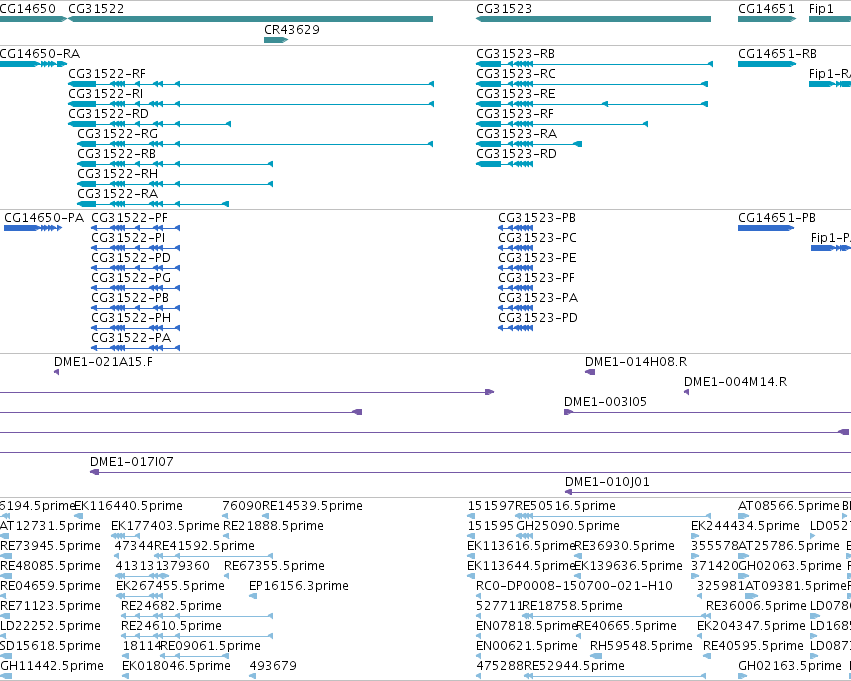The width and height of the screenshot is (851, 681).
Task: Select protein label CG31523-PC
Action: click(538, 238)
